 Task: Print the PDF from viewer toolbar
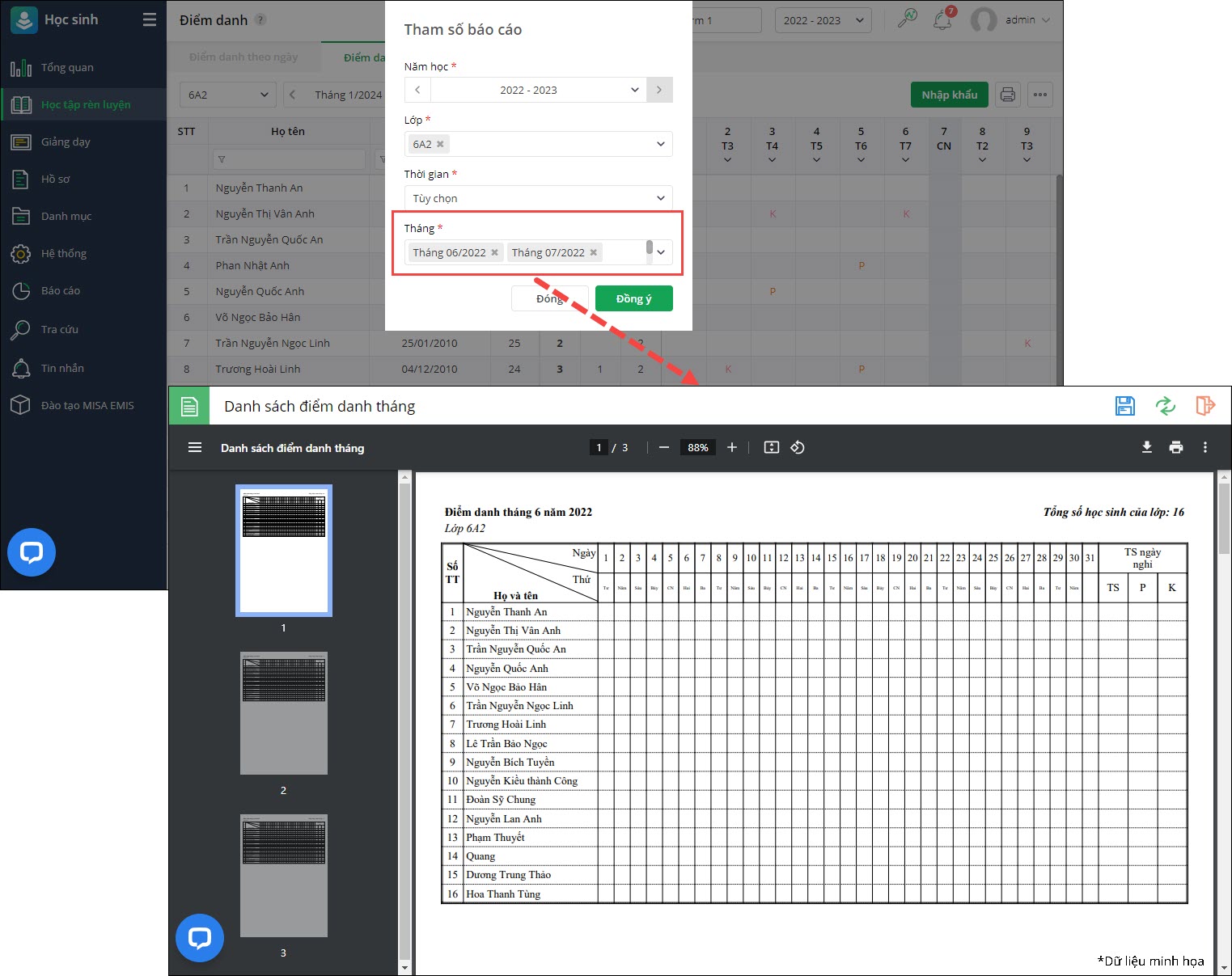coord(1175,447)
